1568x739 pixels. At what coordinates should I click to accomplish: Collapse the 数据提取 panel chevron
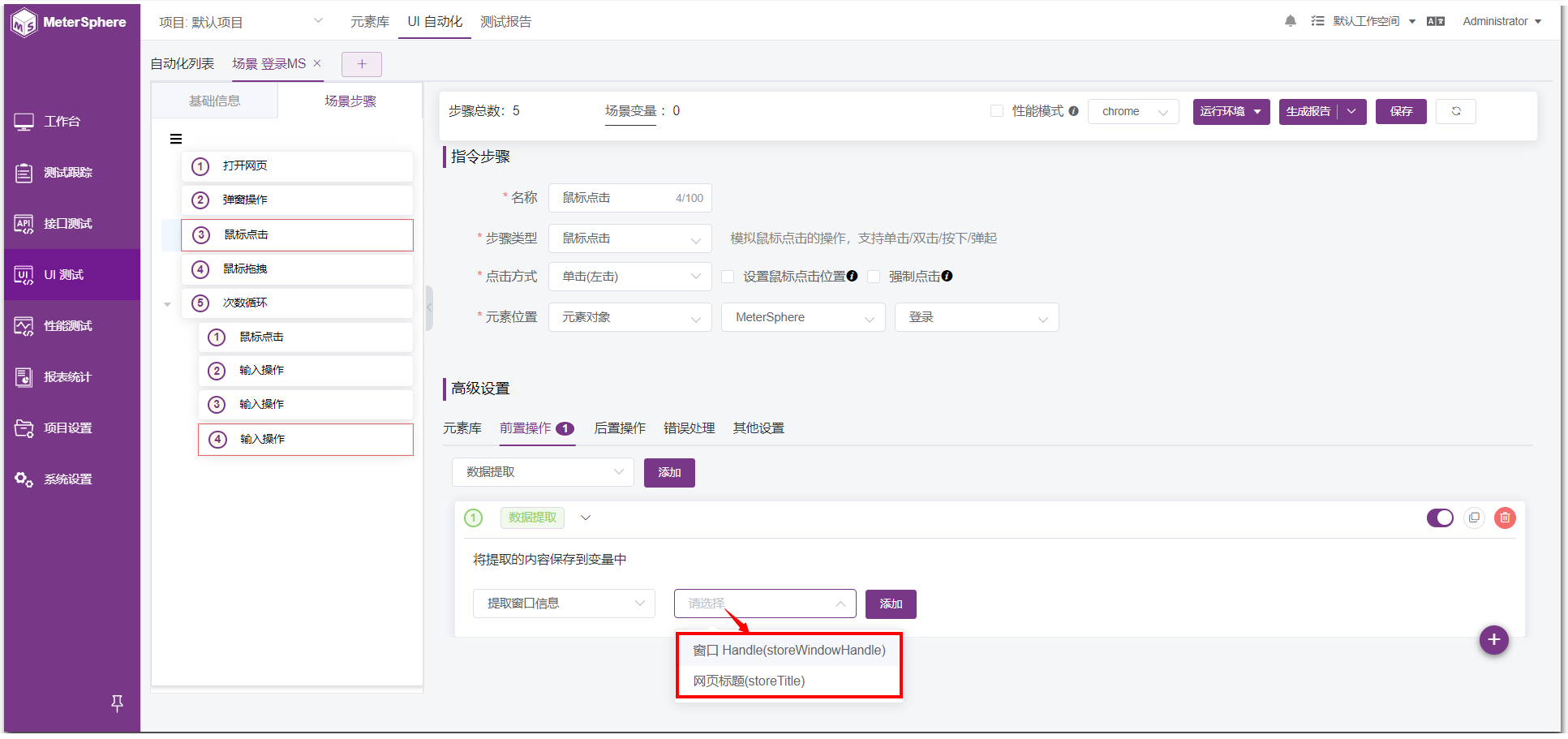tap(586, 518)
